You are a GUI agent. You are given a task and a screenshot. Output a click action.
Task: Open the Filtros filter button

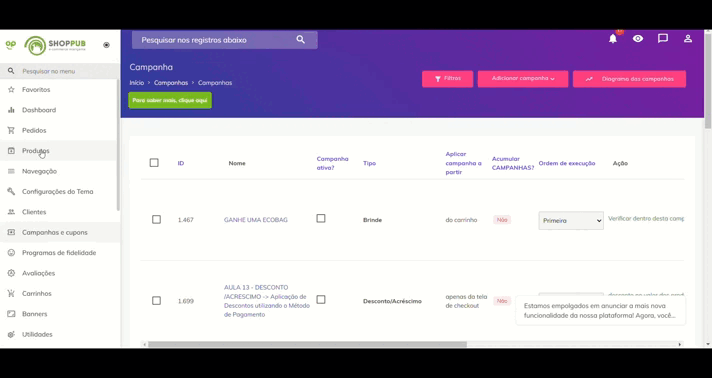(447, 79)
